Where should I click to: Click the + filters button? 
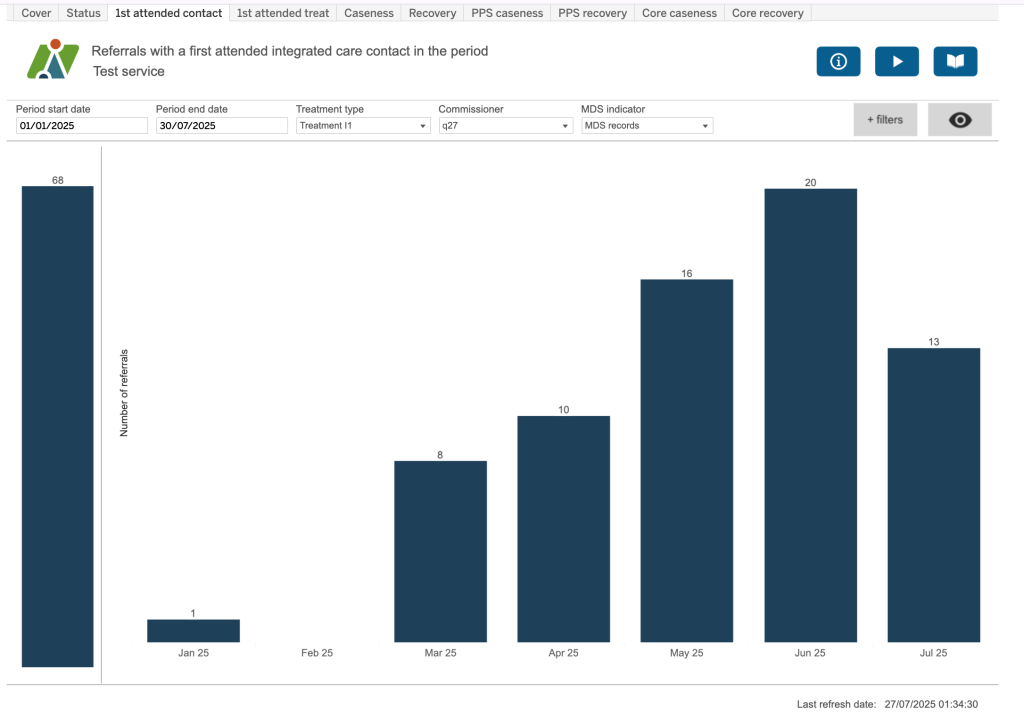(884, 120)
